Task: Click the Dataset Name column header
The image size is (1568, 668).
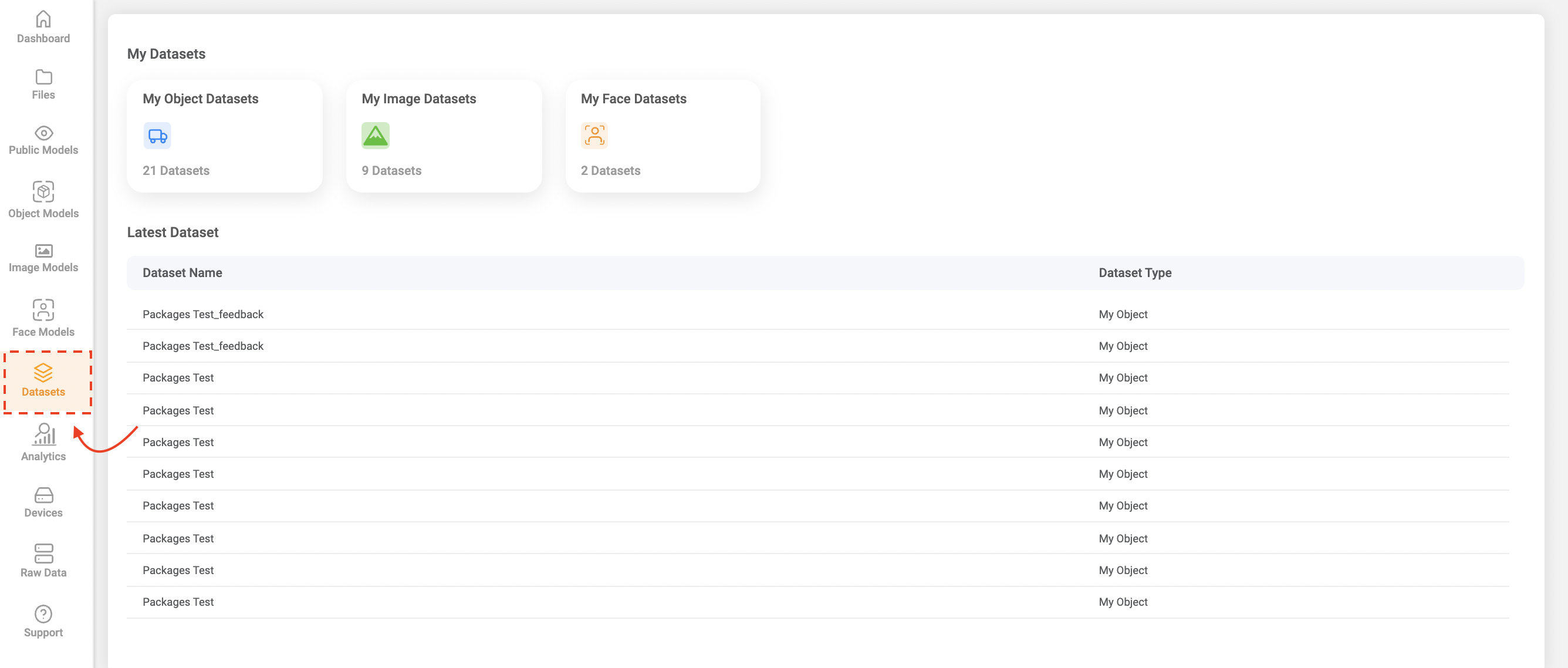Action: (x=182, y=273)
